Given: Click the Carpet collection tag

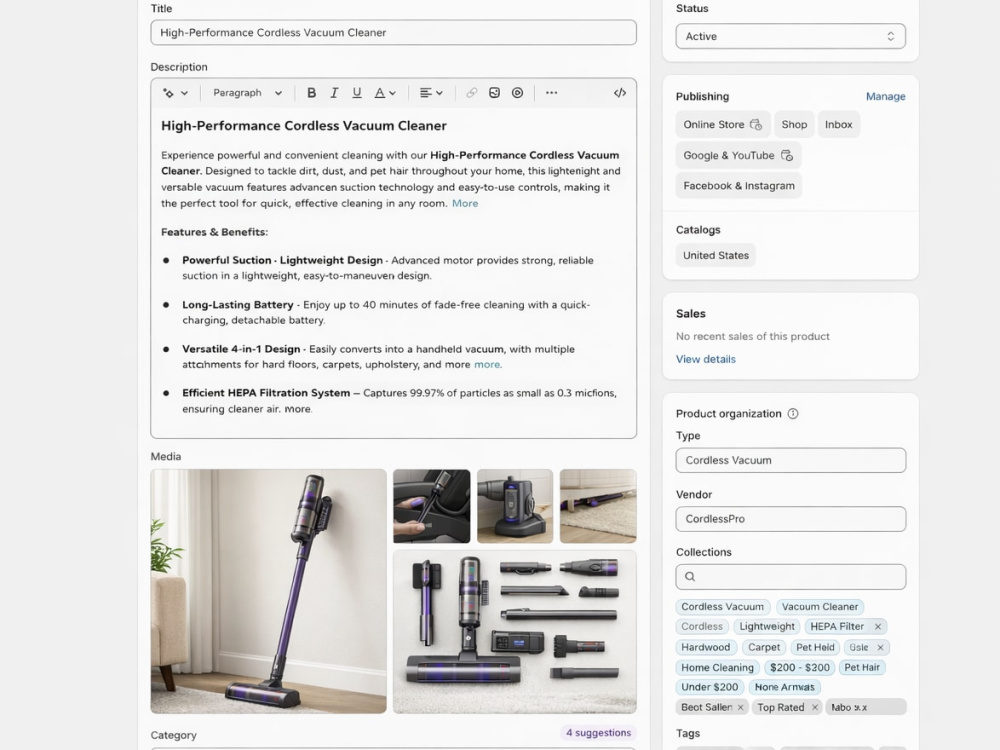Looking at the screenshot, I should pos(763,647).
